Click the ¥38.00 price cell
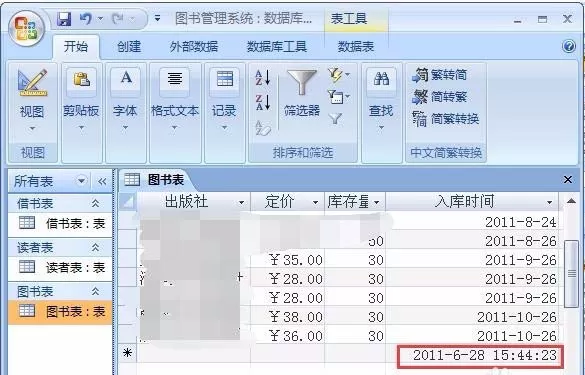The image size is (585, 375). (x=287, y=317)
